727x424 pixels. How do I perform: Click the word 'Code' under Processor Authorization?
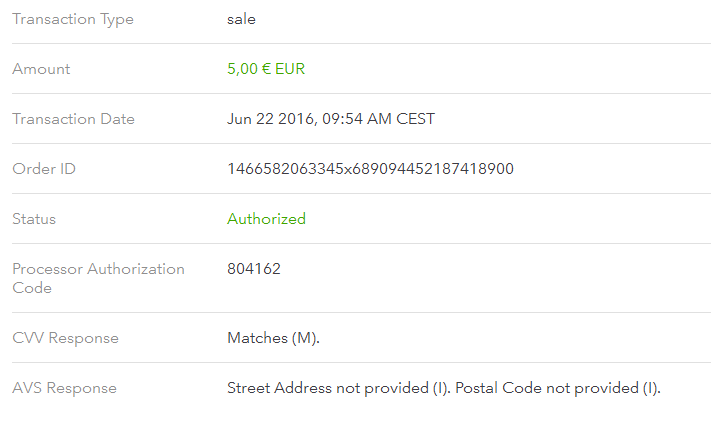click(32, 288)
